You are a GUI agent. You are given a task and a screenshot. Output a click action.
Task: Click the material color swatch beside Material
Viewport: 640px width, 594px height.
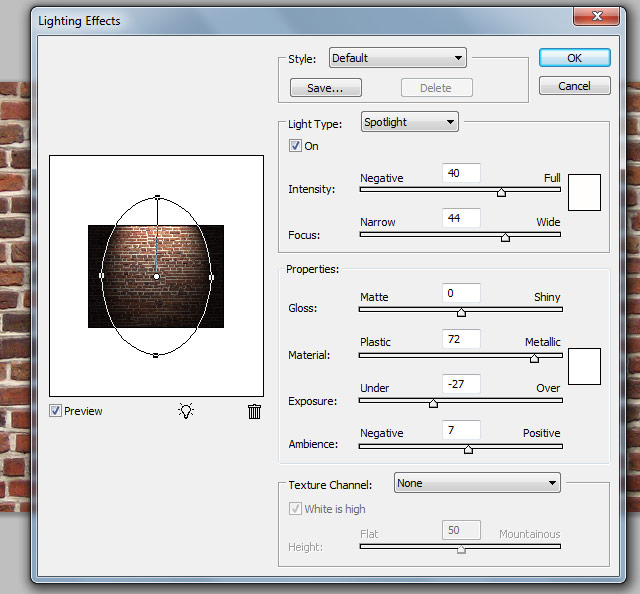[x=584, y=366]
